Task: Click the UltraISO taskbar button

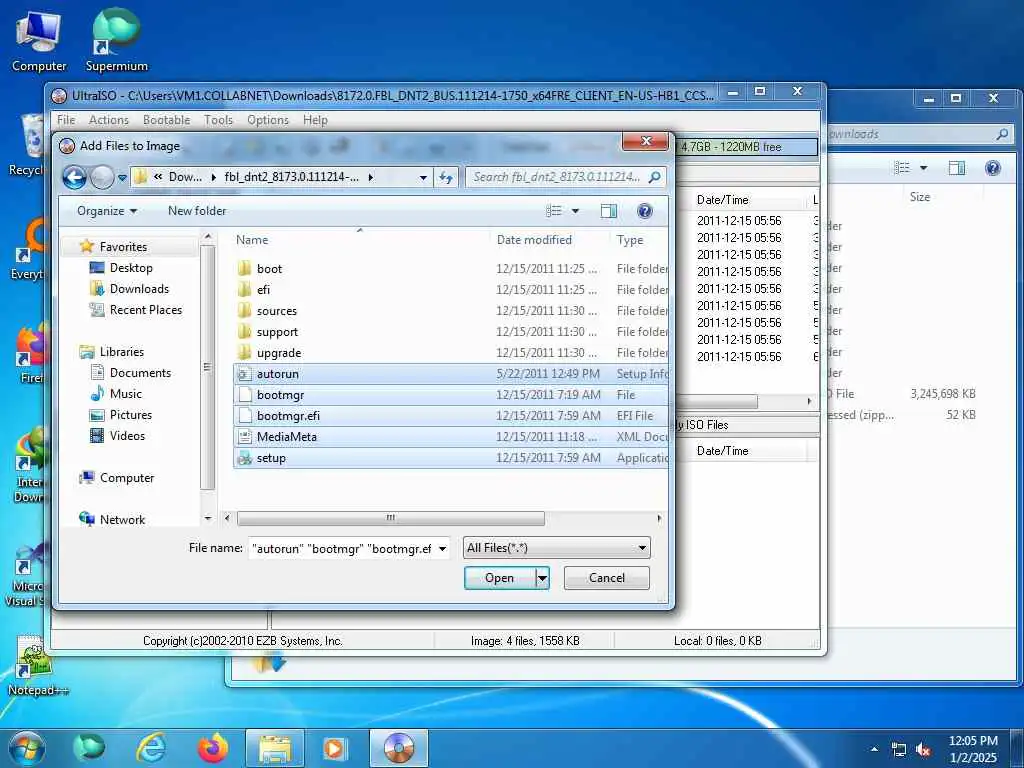Action: [399, 748]
